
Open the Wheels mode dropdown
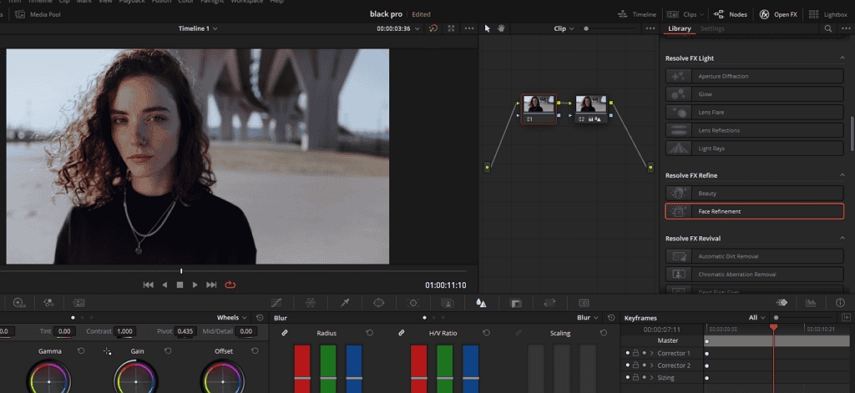(232, 317)
